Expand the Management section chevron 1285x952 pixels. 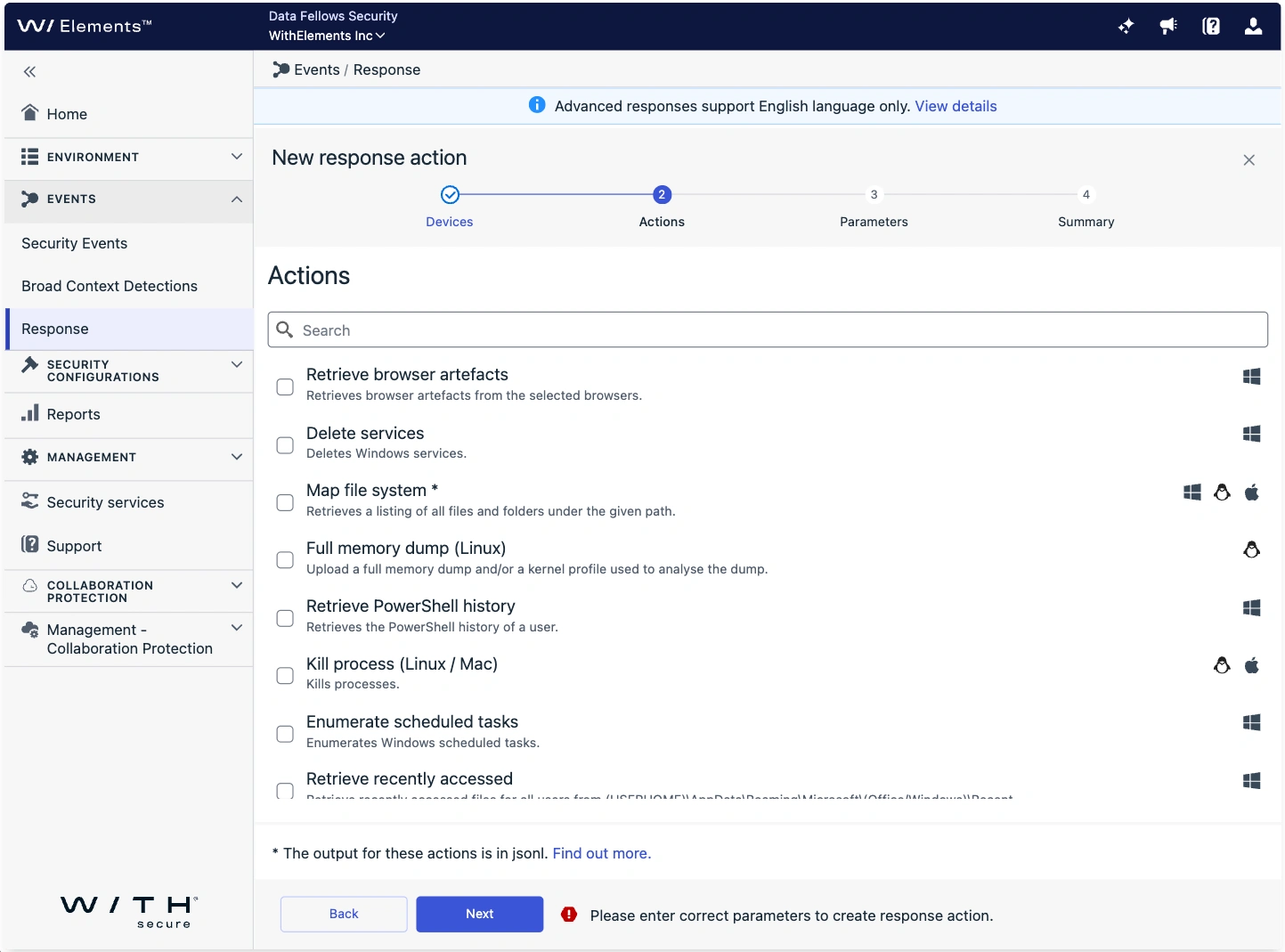(x=236, y=457)
